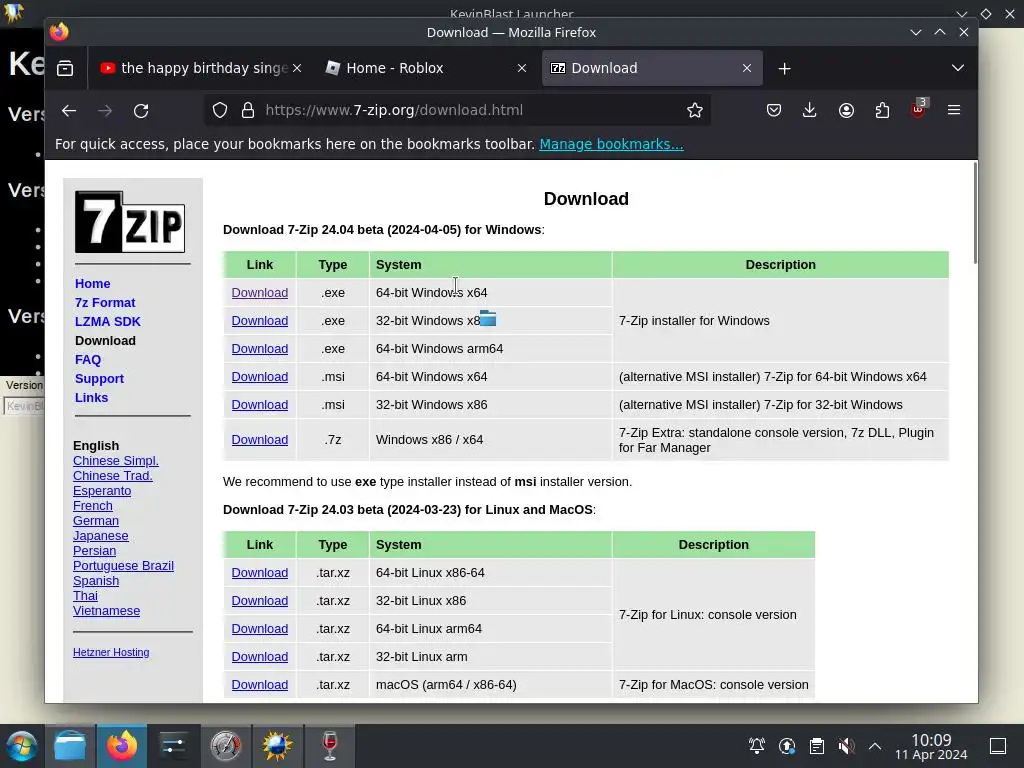Image resolution: width=1024 pixels, height=768 pixels.
Task: Download the .msi for 64-bit Windows x64
Action: coord(259,377)
